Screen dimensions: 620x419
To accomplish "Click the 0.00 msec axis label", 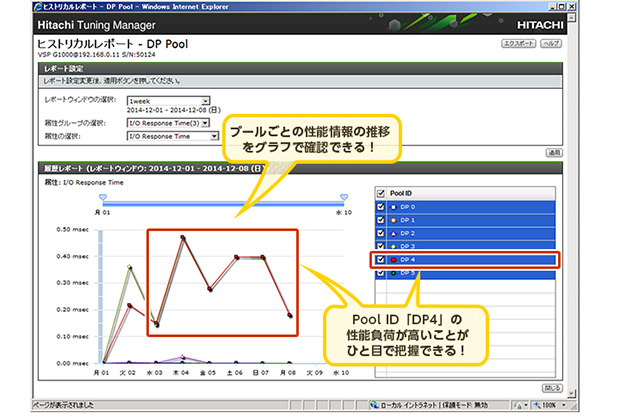I will click(72, 363).
